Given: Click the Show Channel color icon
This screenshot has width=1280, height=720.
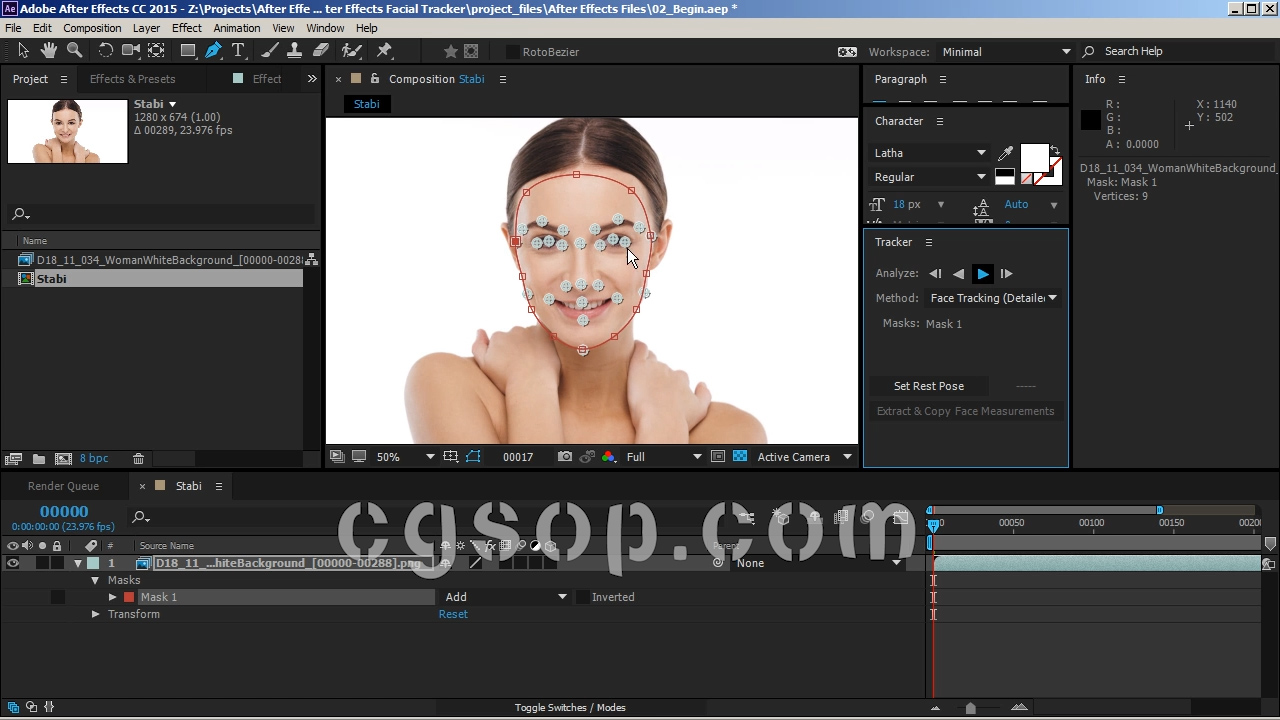Looking at the screenshot, I should (x=609, y=457).
